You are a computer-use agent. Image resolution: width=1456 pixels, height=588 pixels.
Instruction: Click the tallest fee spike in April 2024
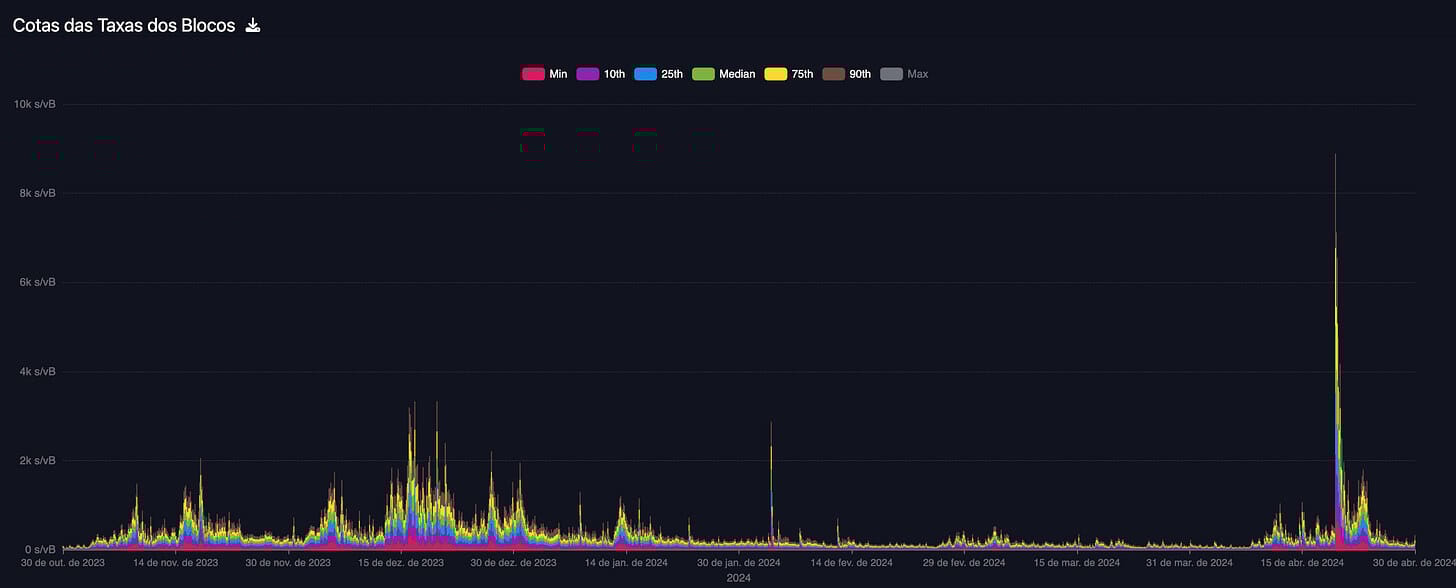click(1336, 350)
